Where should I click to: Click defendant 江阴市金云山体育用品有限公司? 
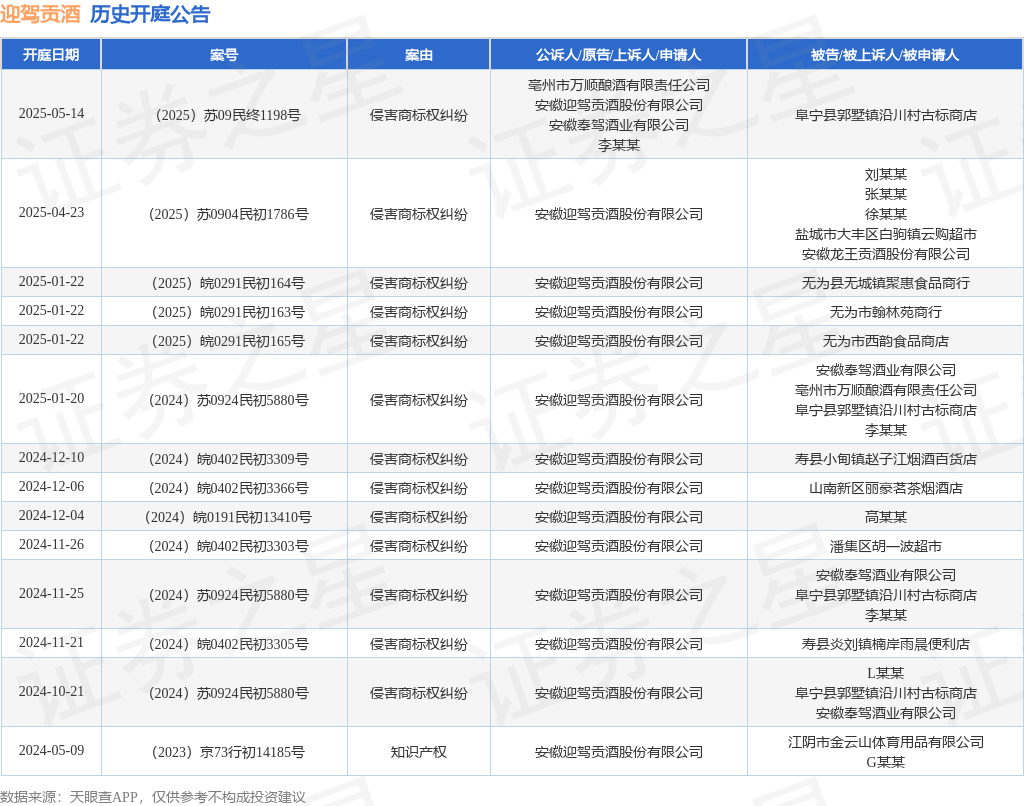(886, 742)
